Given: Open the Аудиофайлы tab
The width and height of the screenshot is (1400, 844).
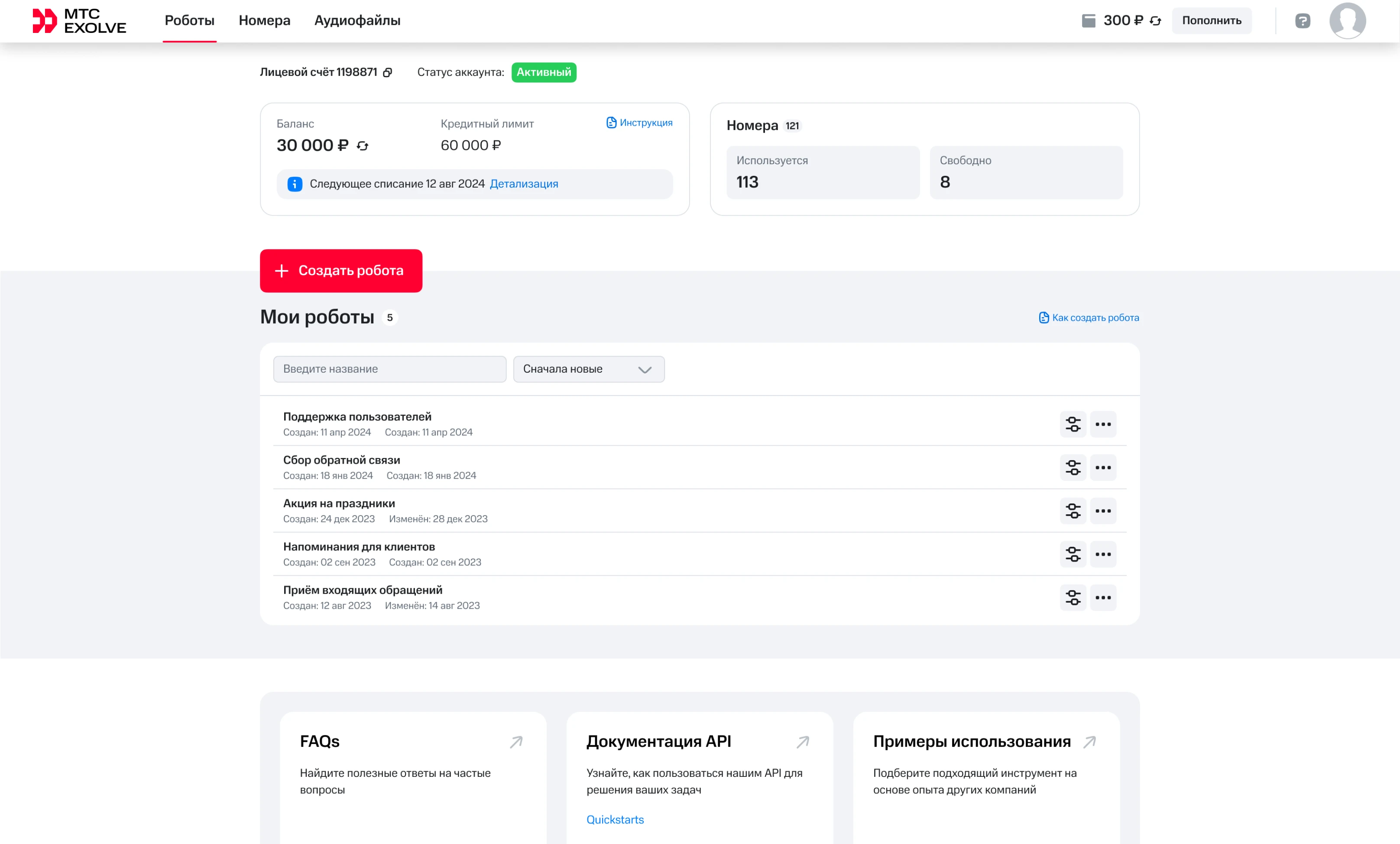Looking at the screenshot, I should [357, 20].
